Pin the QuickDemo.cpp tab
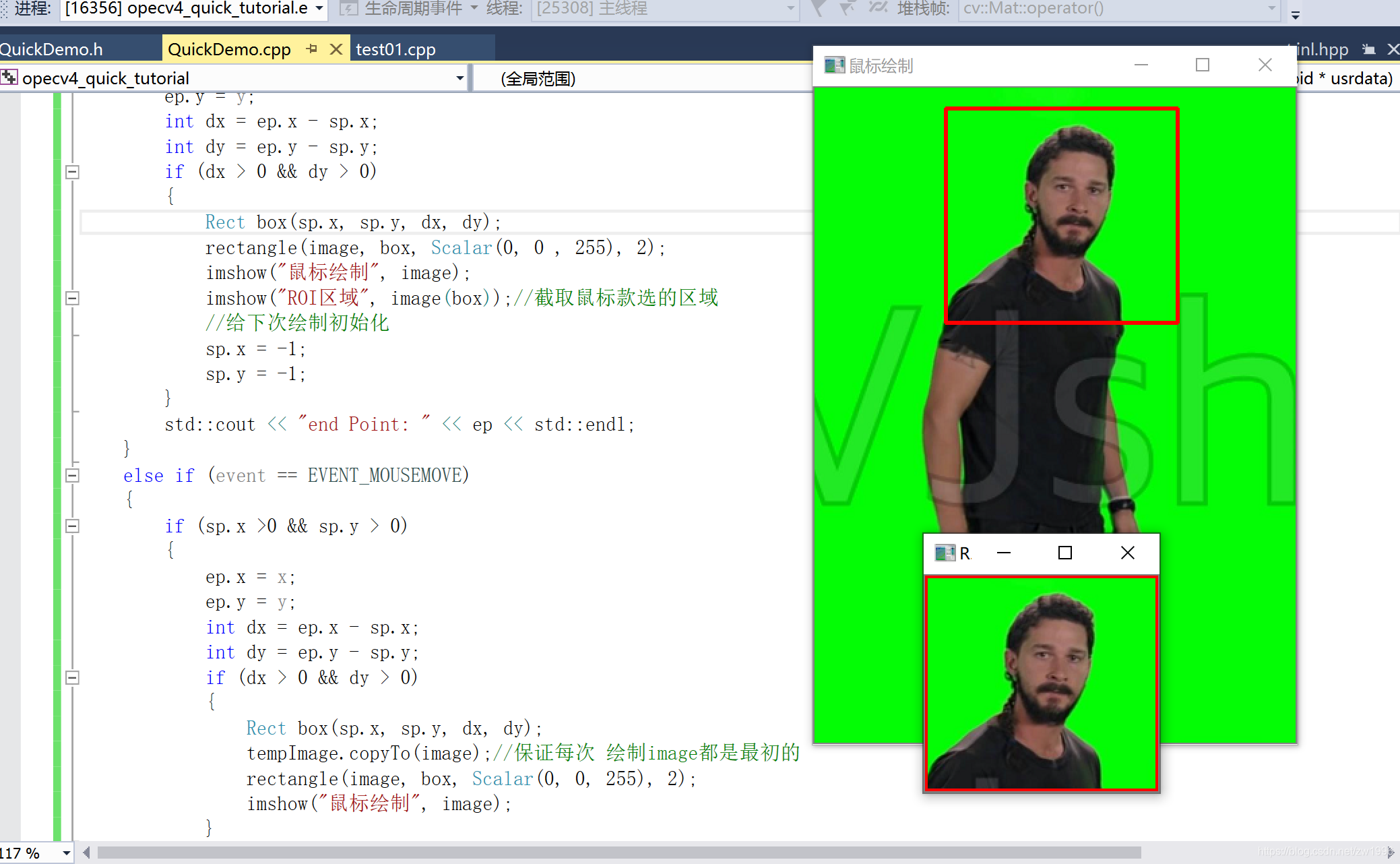The height and width of the screenshot is (864, 1400). (x=311, y=49)
